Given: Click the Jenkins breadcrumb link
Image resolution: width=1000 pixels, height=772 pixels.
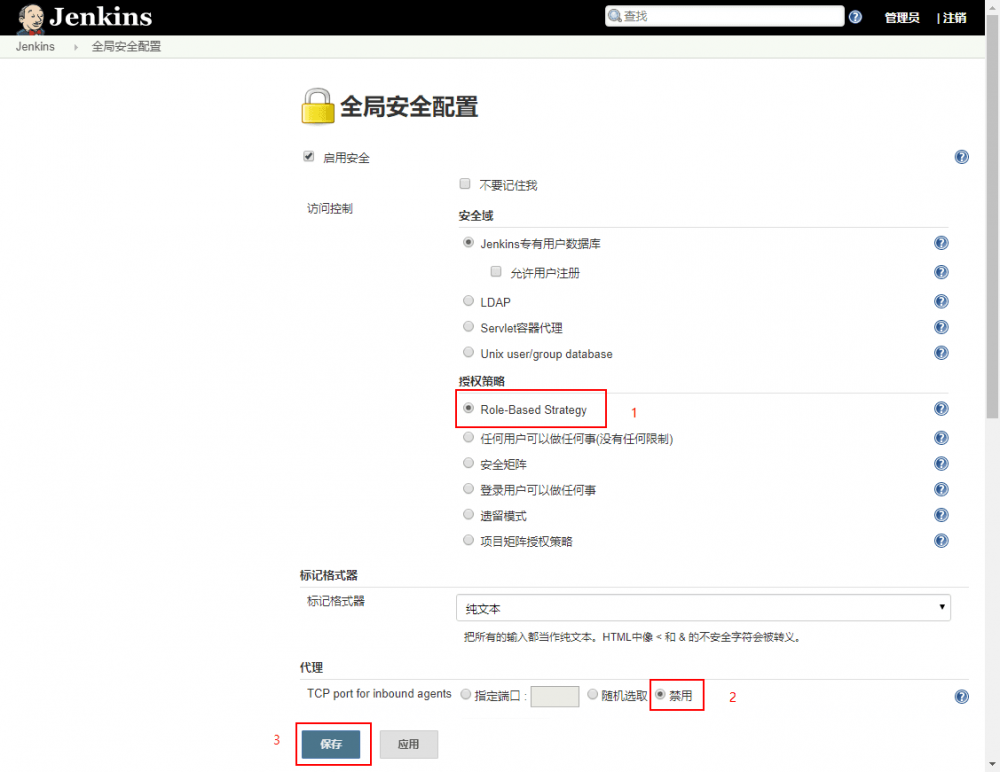Looking at the screenshot, I should tap(35, 46).
